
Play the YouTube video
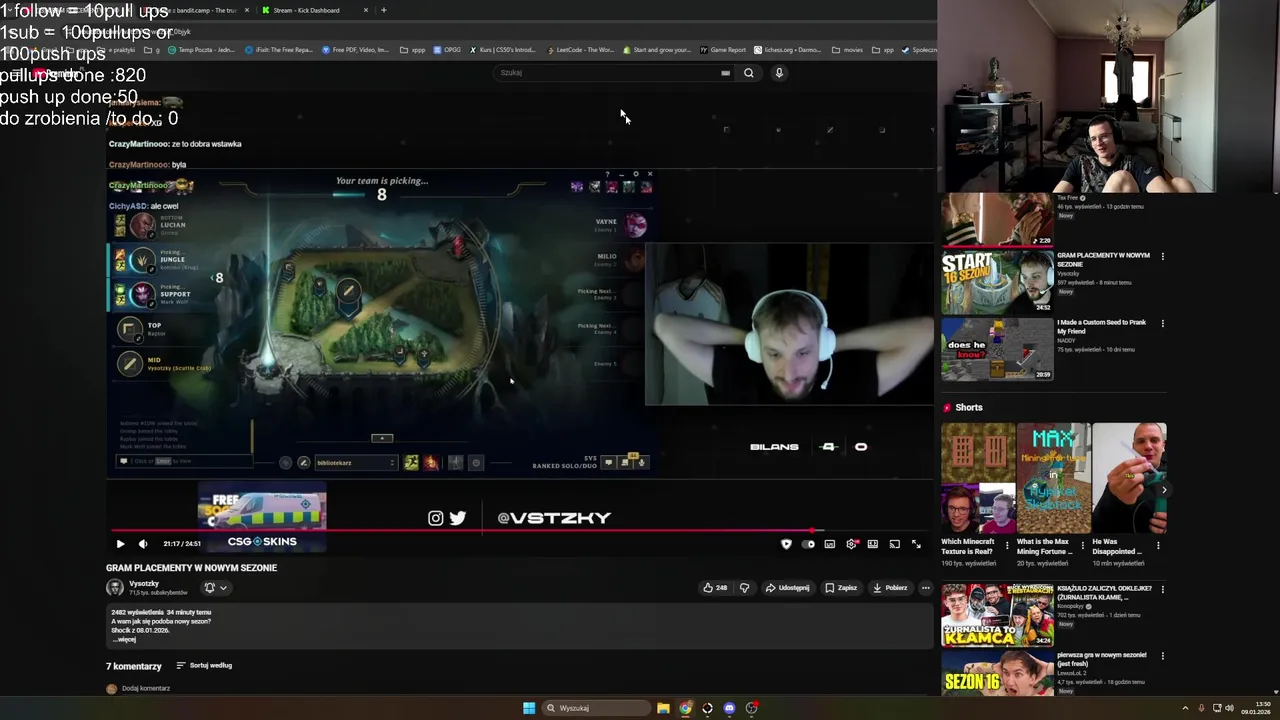pos(120,544)
